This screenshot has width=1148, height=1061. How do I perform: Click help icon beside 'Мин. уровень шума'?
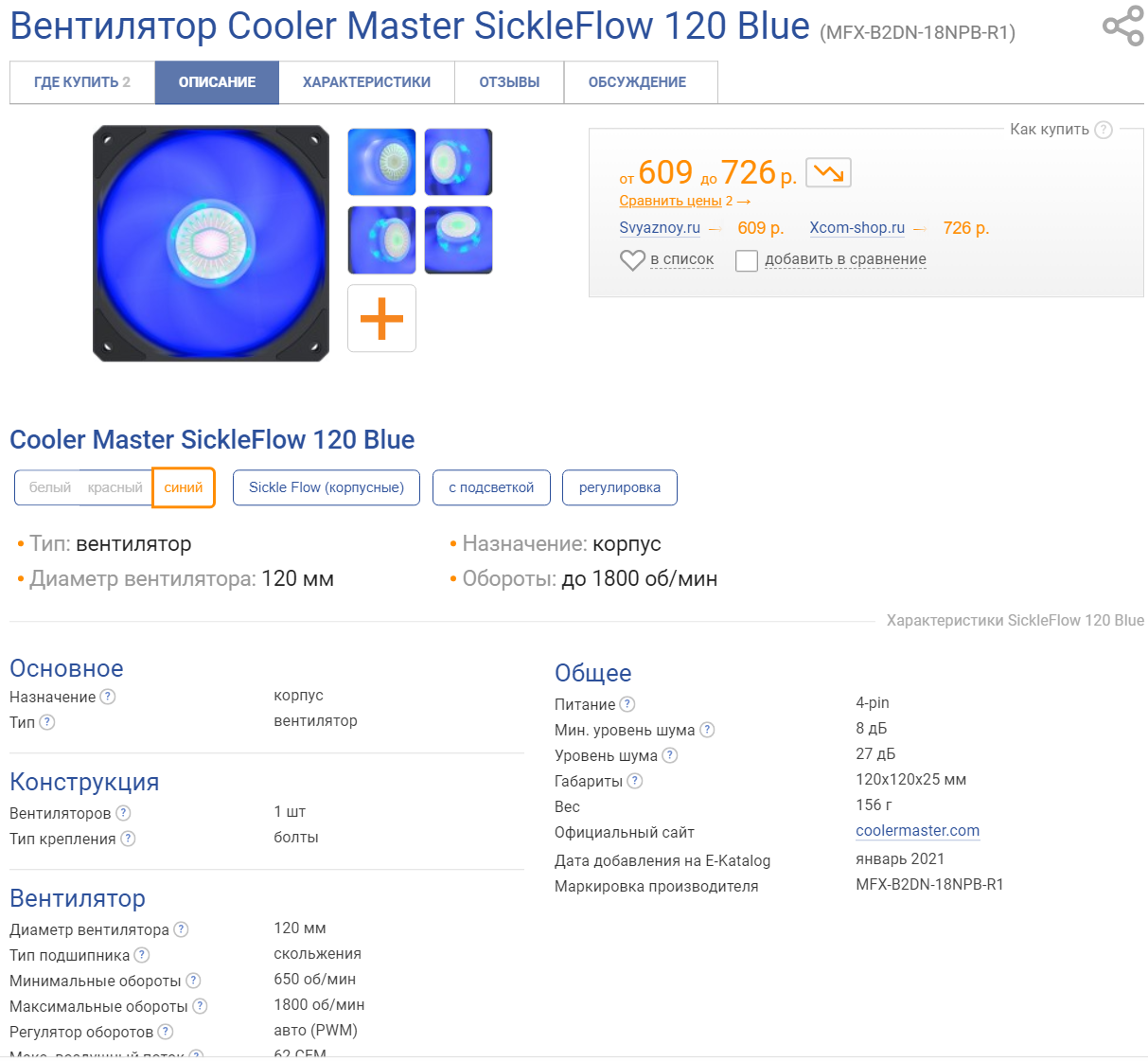(707, 730)
